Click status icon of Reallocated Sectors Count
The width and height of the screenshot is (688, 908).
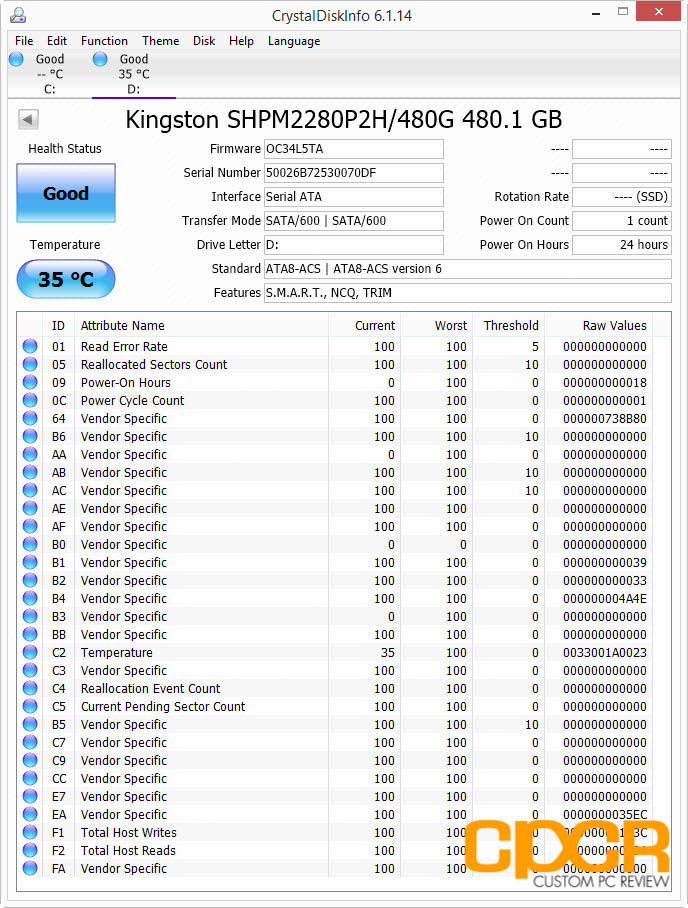pyautogui.click(x=30, y=364)
